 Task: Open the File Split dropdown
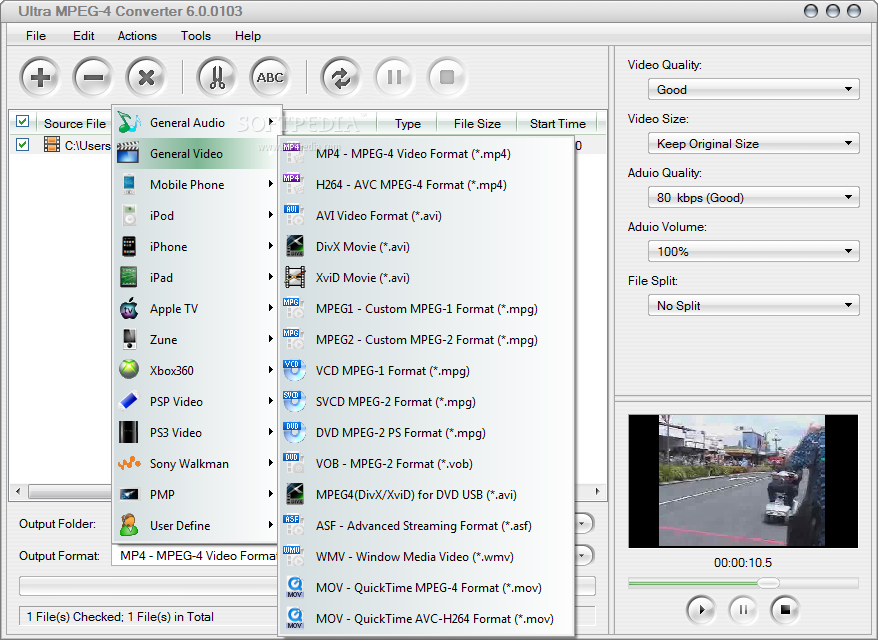click(753, 305)
